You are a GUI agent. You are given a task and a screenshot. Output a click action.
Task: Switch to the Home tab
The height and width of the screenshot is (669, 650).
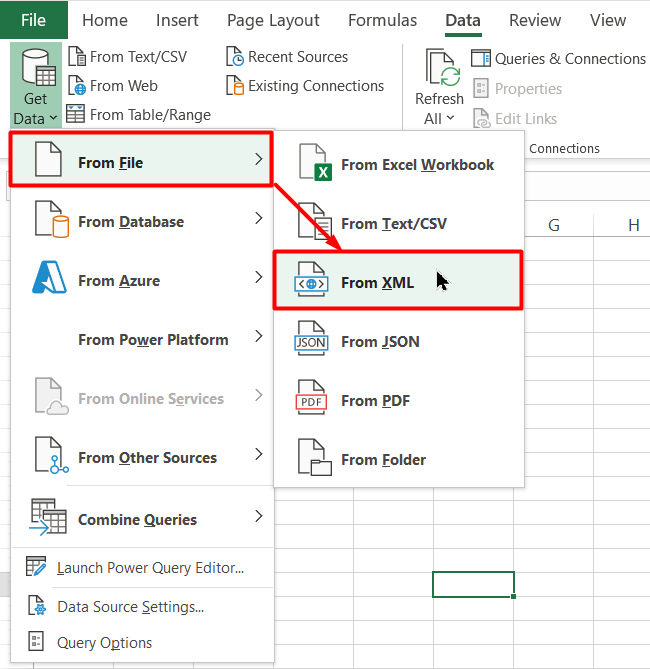coord(105,20)
